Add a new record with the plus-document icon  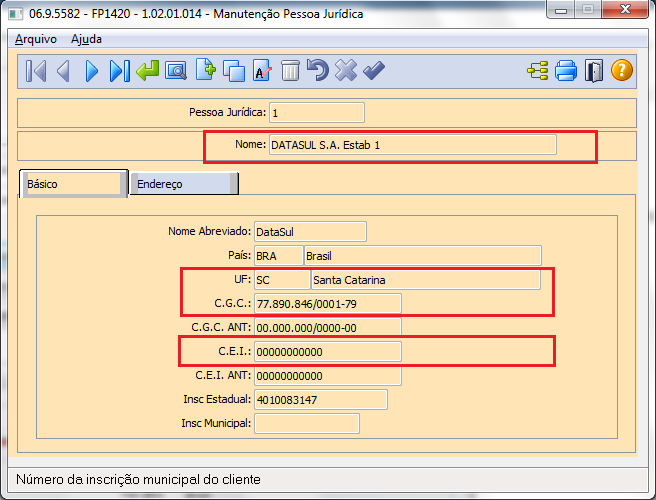click(205, 70)
